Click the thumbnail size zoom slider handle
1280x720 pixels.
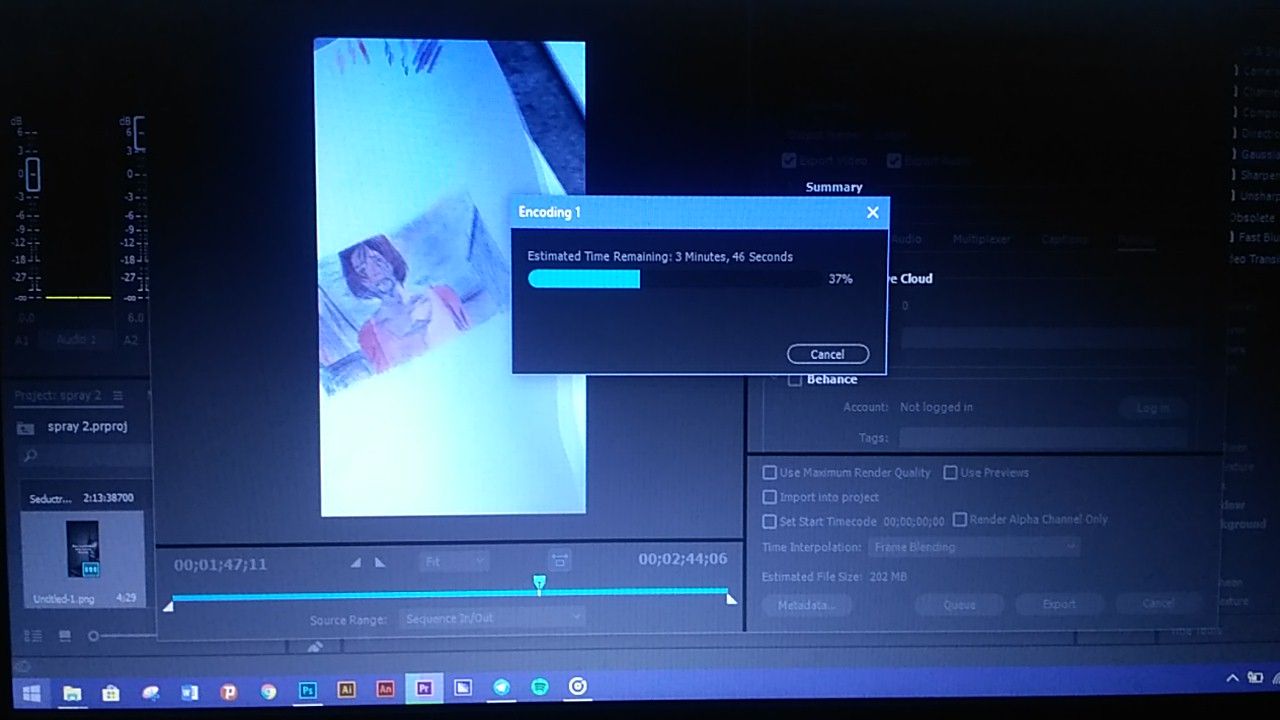click(x=93, y=636)
